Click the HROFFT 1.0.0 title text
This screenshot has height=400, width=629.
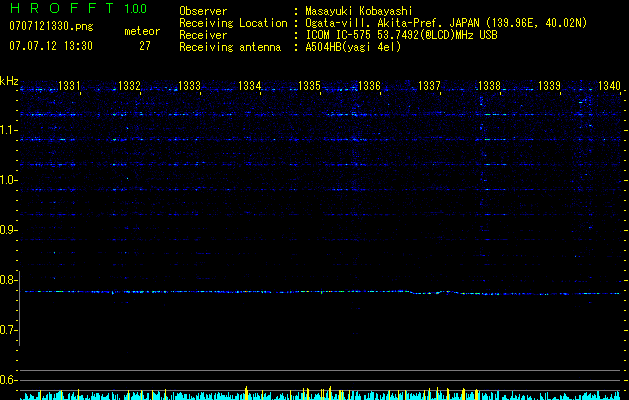78,8
